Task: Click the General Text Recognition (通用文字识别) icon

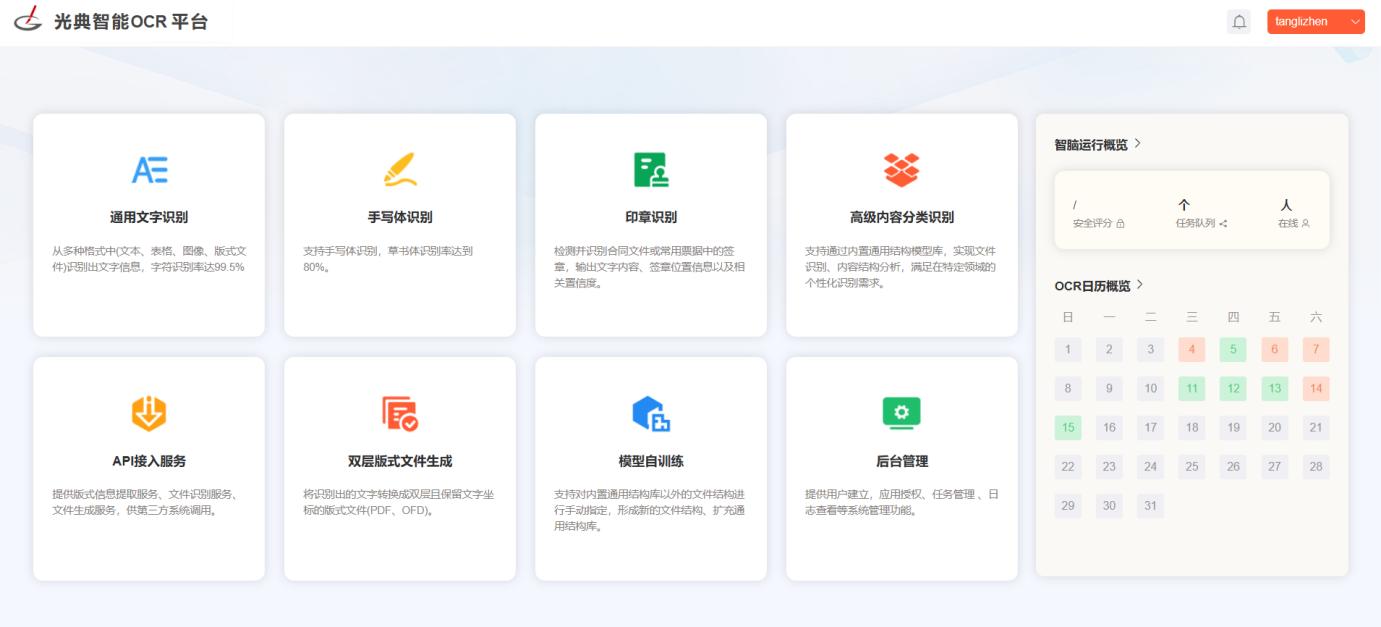Action: click(149, 171)
